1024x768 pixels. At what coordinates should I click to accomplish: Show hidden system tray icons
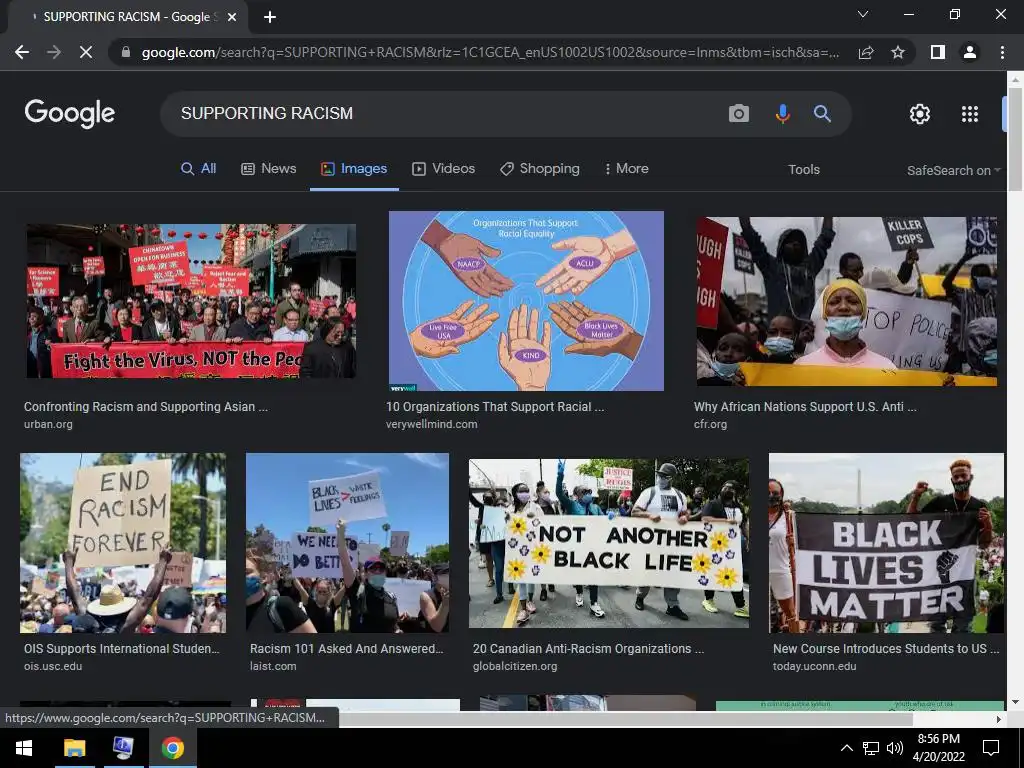[x=846, y=748]
